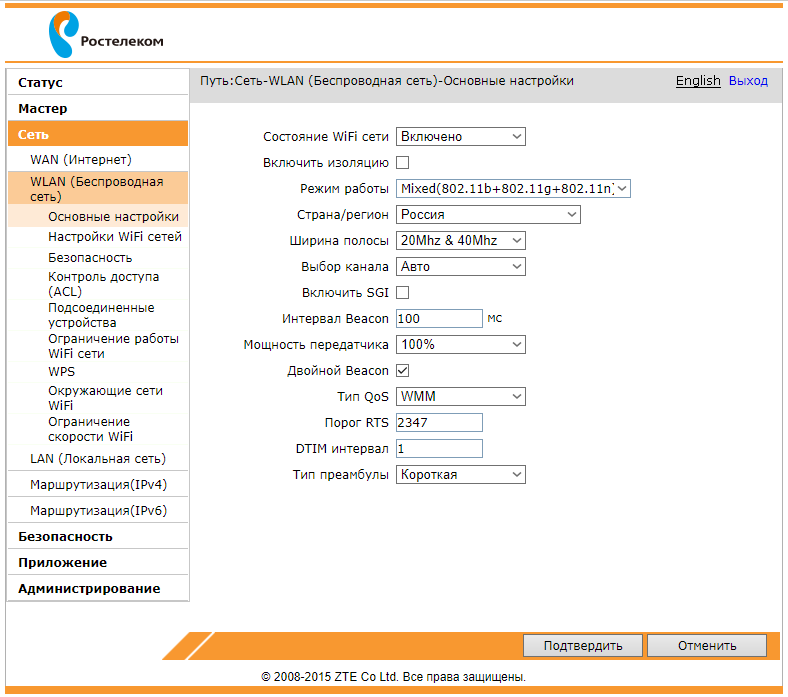Switch language with the English link
Screen dimensions: 788x697
pyautogui.click(x=698, y=80)
